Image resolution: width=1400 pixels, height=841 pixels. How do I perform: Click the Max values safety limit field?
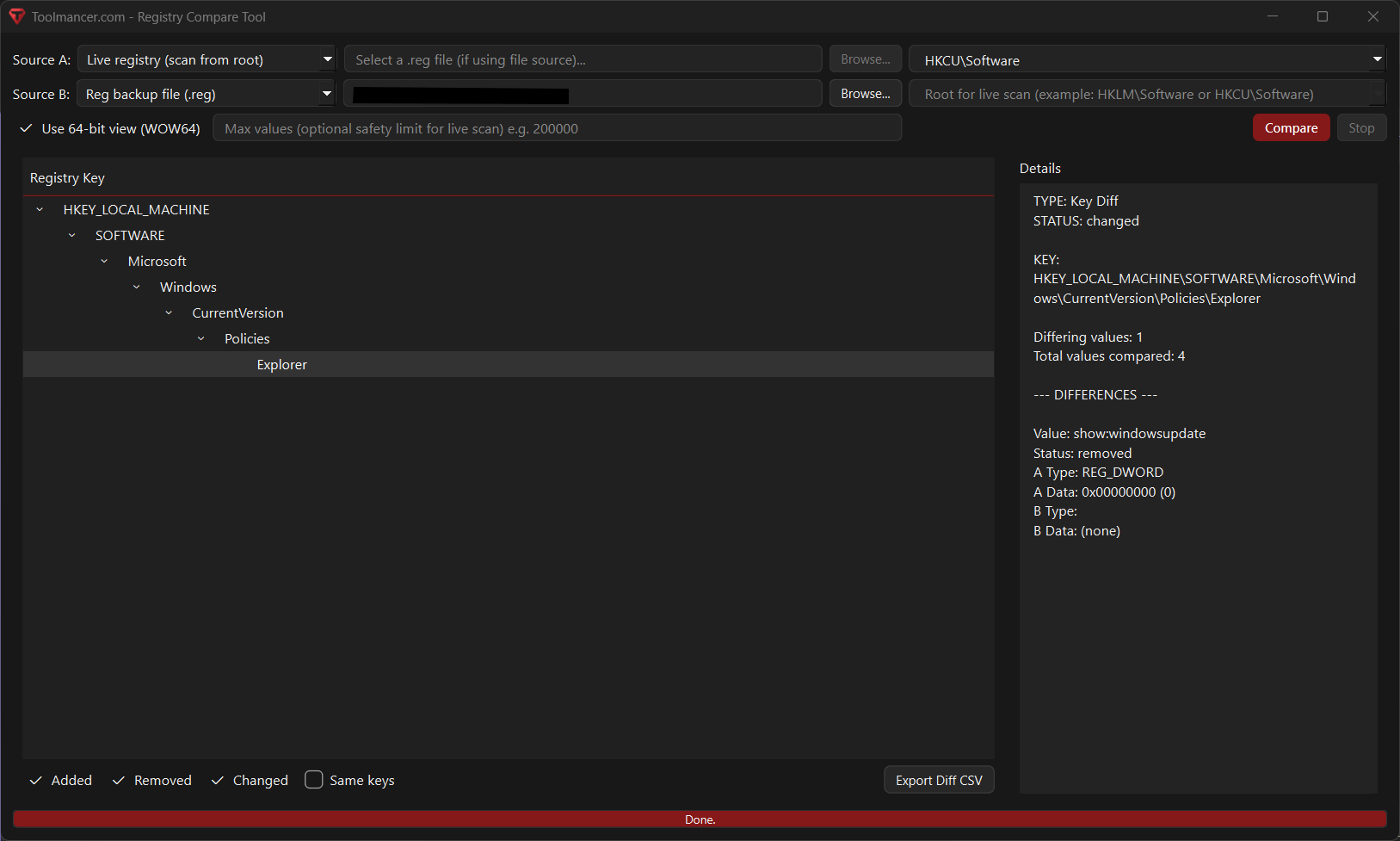point(557,128)
